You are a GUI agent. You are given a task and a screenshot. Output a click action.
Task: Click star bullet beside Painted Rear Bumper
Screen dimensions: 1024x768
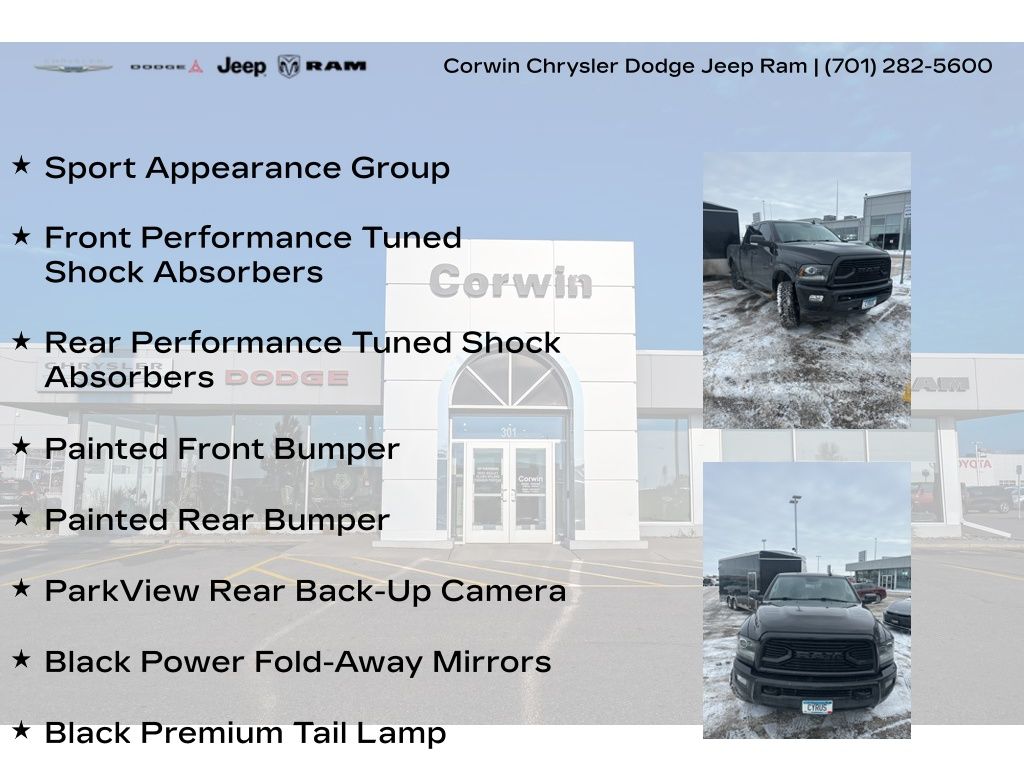21,517
